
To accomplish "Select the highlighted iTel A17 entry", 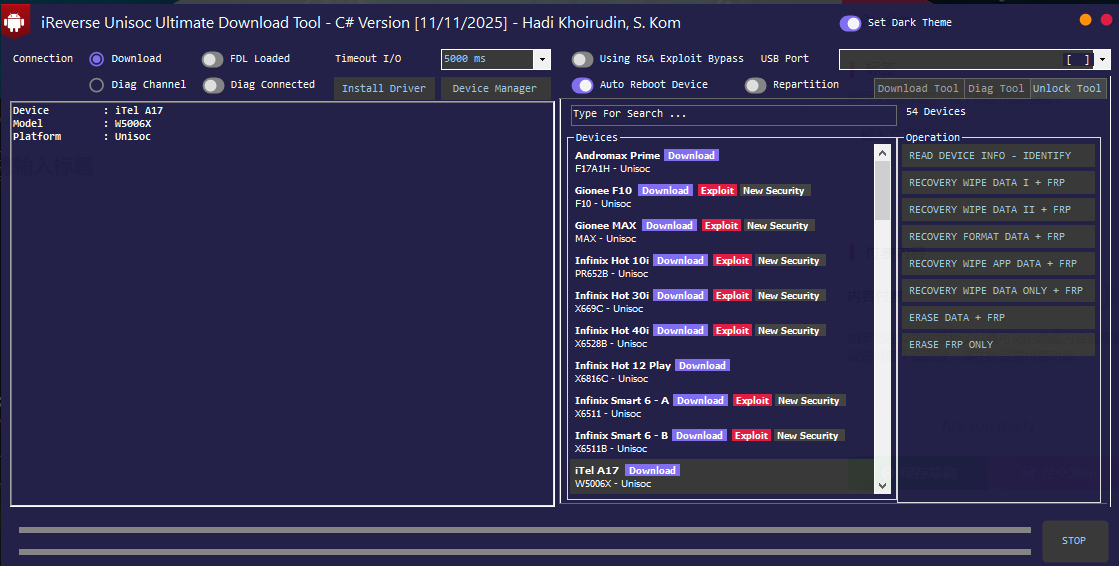I will pos(722,477).
